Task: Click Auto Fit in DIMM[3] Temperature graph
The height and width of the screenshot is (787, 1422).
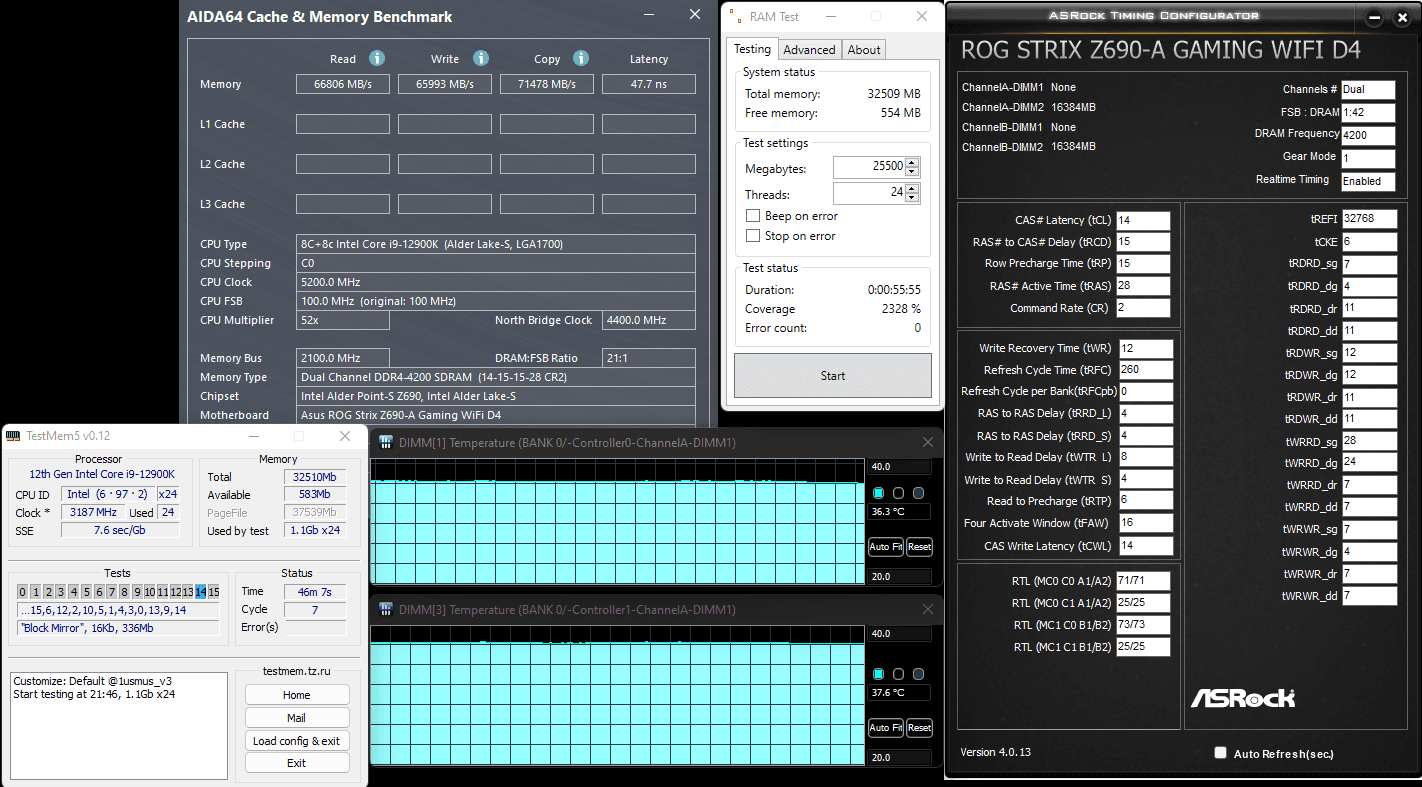Action: tap(886, 728)
